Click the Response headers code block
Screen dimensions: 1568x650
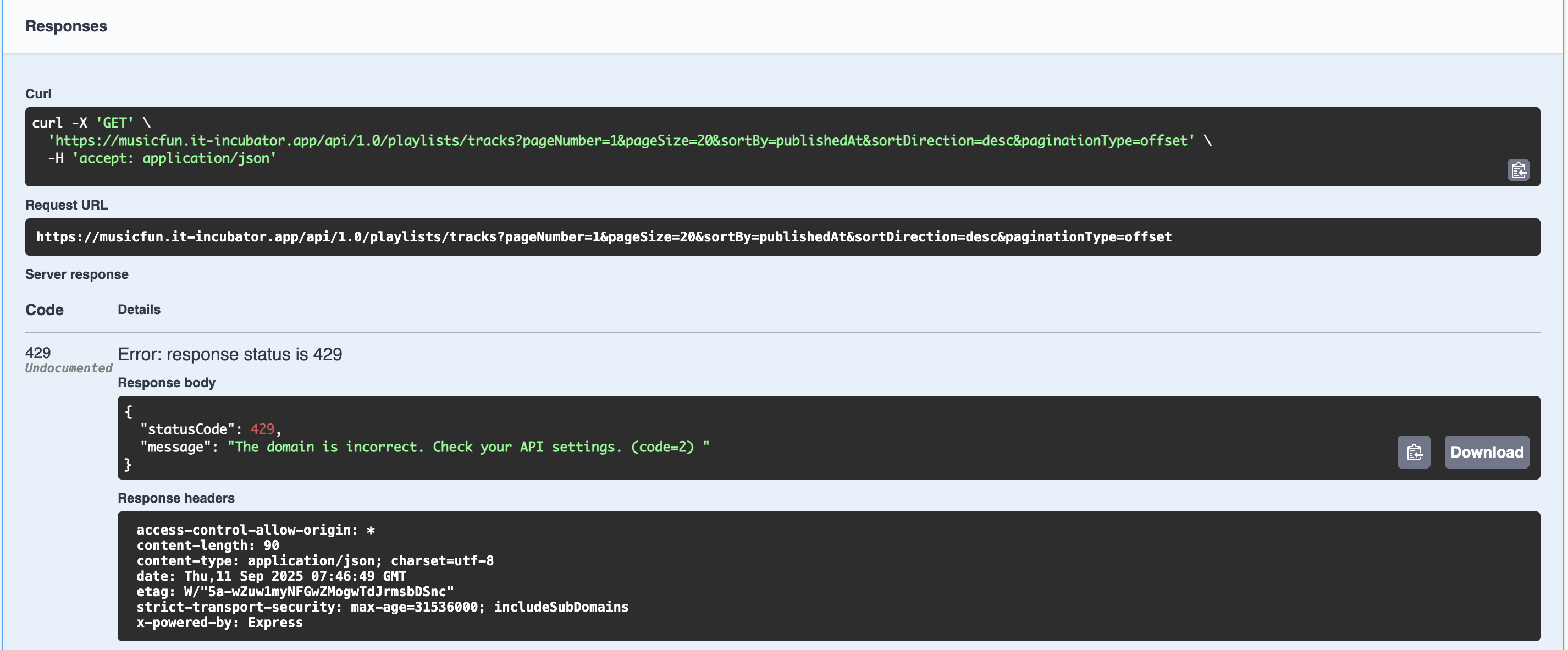tap(828, 575)
